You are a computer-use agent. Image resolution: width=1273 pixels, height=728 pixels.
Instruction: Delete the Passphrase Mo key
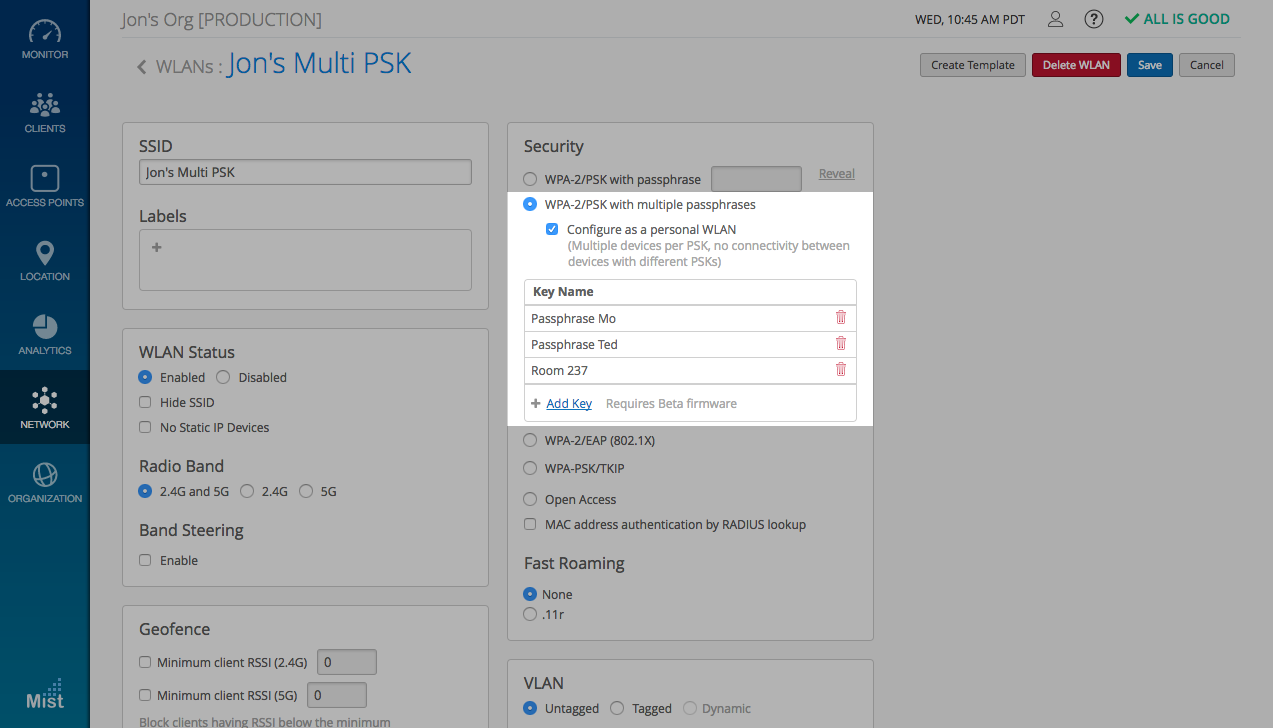coord(840,318)
